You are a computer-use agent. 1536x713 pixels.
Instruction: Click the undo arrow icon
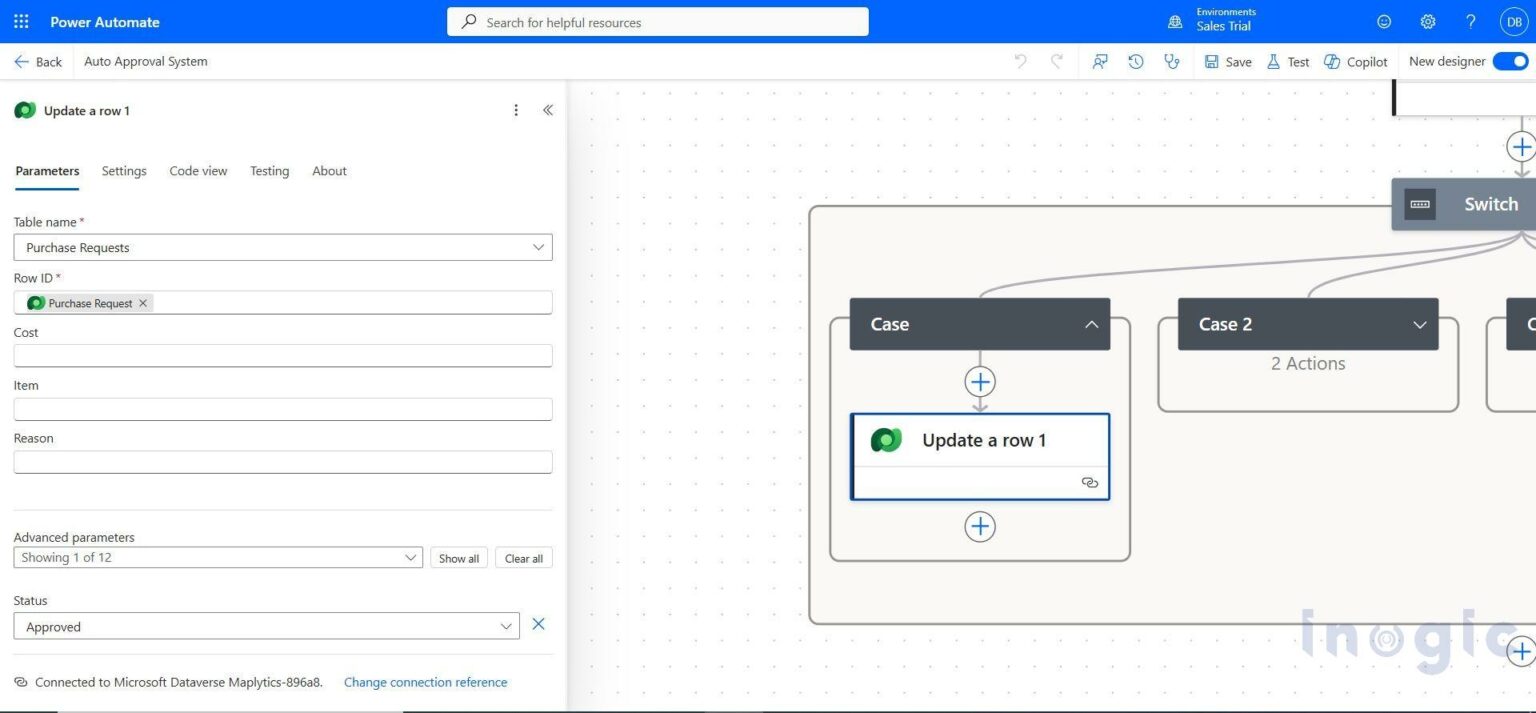tap(1020, 61)
